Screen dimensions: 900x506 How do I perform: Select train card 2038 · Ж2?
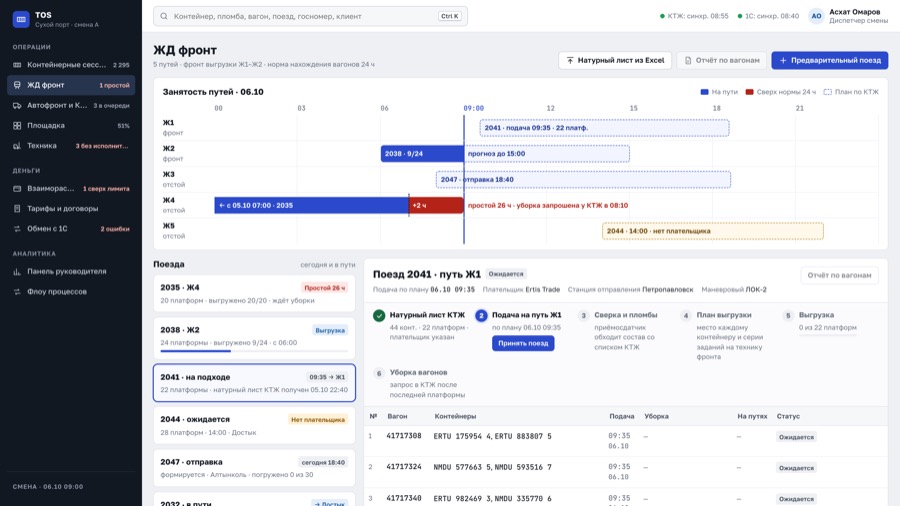click(254, 337)
